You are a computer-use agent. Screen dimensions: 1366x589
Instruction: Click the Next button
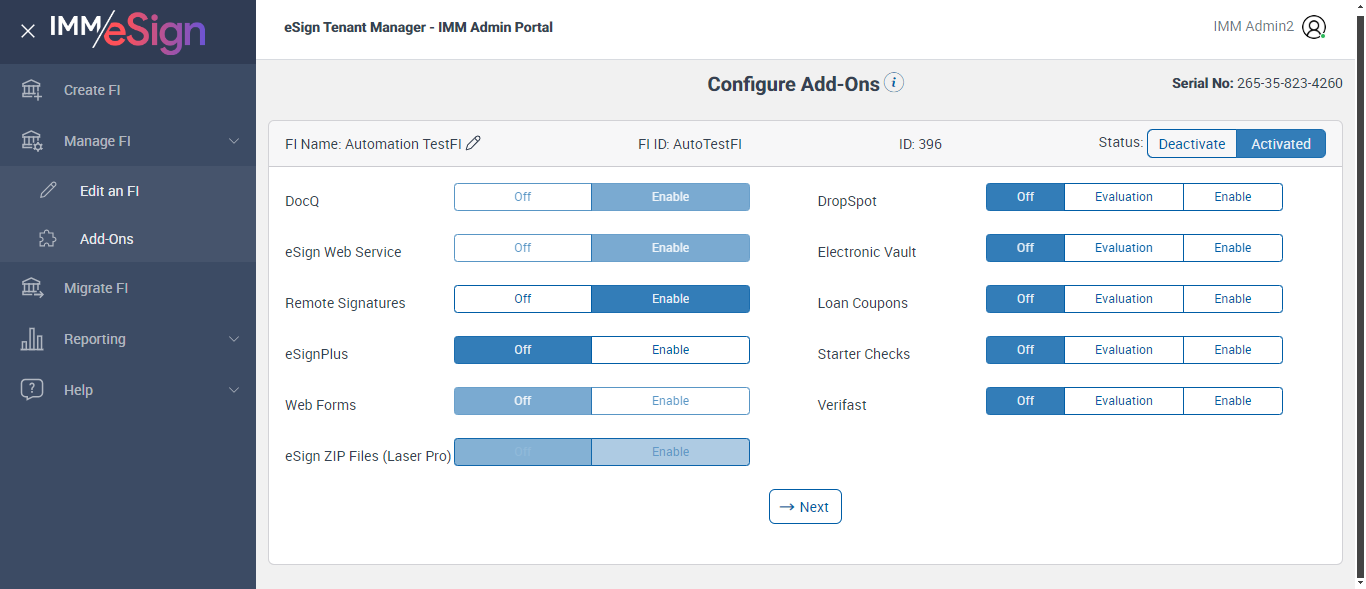(x=805, y=507)
